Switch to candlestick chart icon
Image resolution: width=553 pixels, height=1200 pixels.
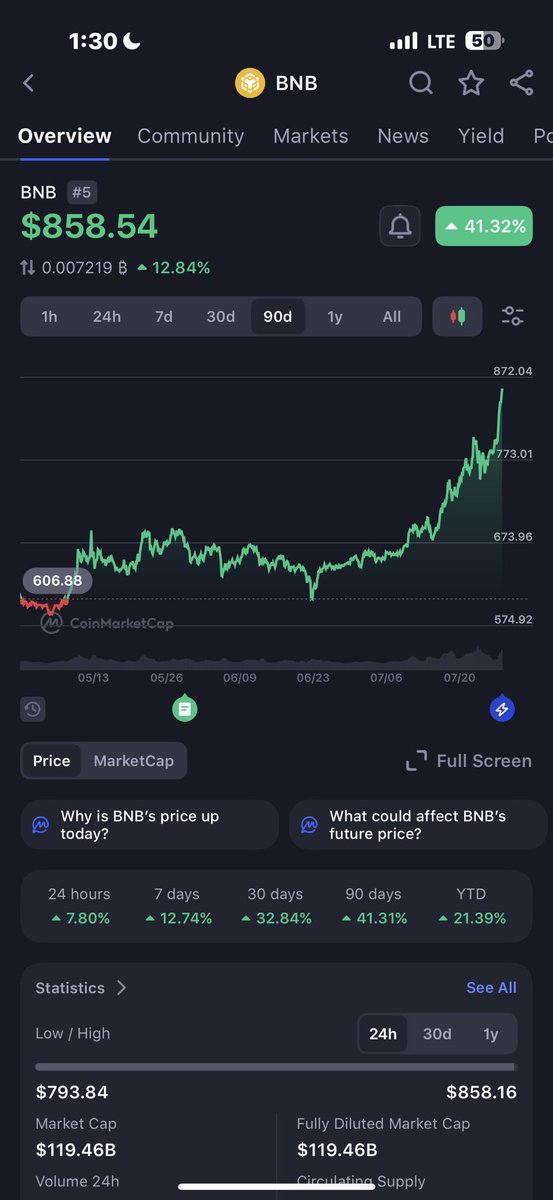458,316
